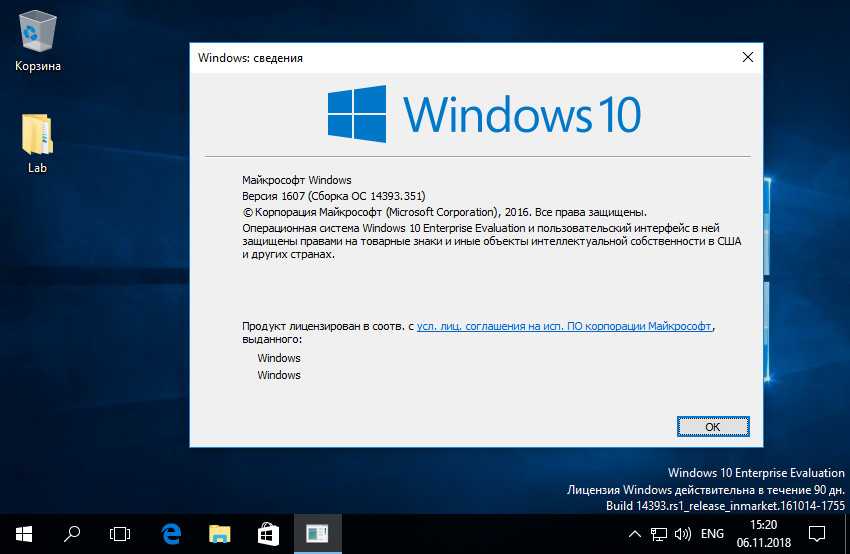
Task: Switch the ENG input language indicator
Action: pyautogui.click(x=712, y=534)
